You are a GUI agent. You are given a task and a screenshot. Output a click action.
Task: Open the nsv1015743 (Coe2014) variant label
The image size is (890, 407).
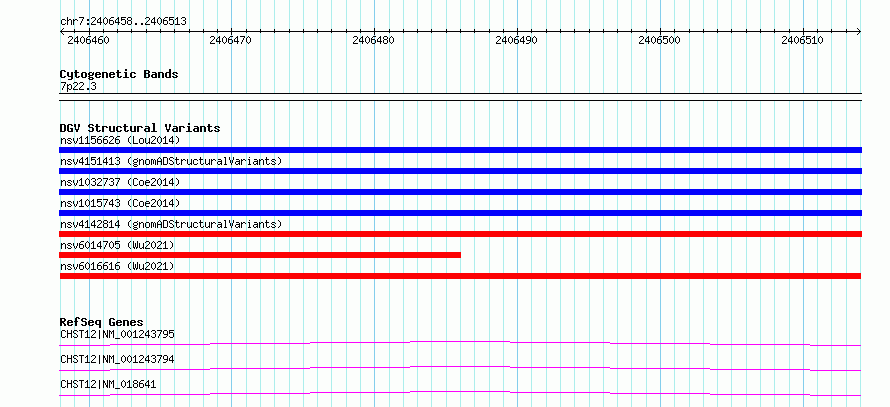coord(120,203)
